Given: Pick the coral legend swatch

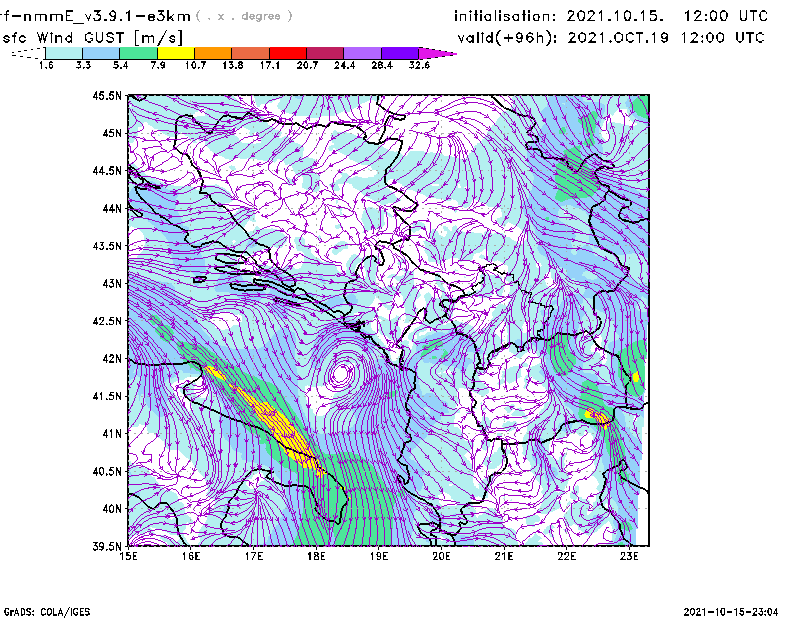Looking at the screenshot, I should pyautogui.click(x=251, y=53).
